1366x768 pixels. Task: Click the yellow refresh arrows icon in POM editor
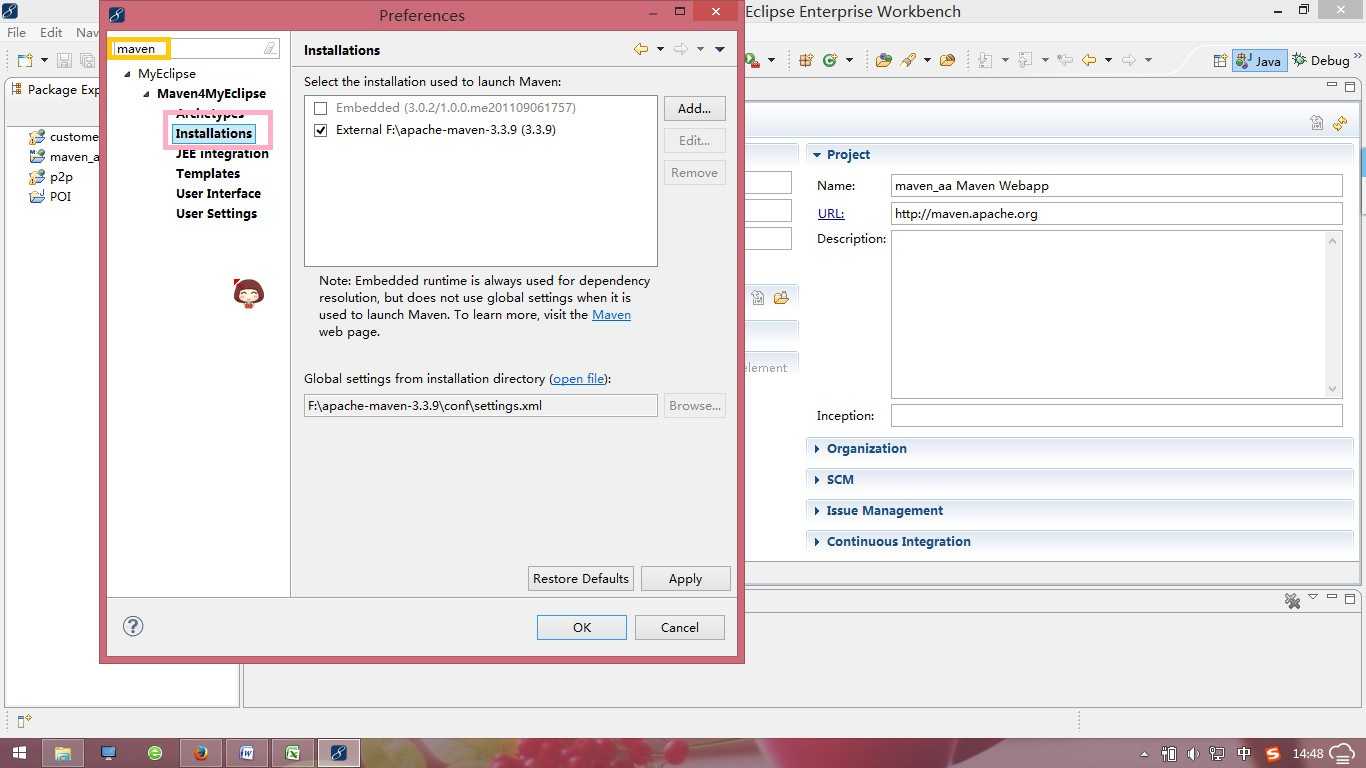(x=1340, y=124)
